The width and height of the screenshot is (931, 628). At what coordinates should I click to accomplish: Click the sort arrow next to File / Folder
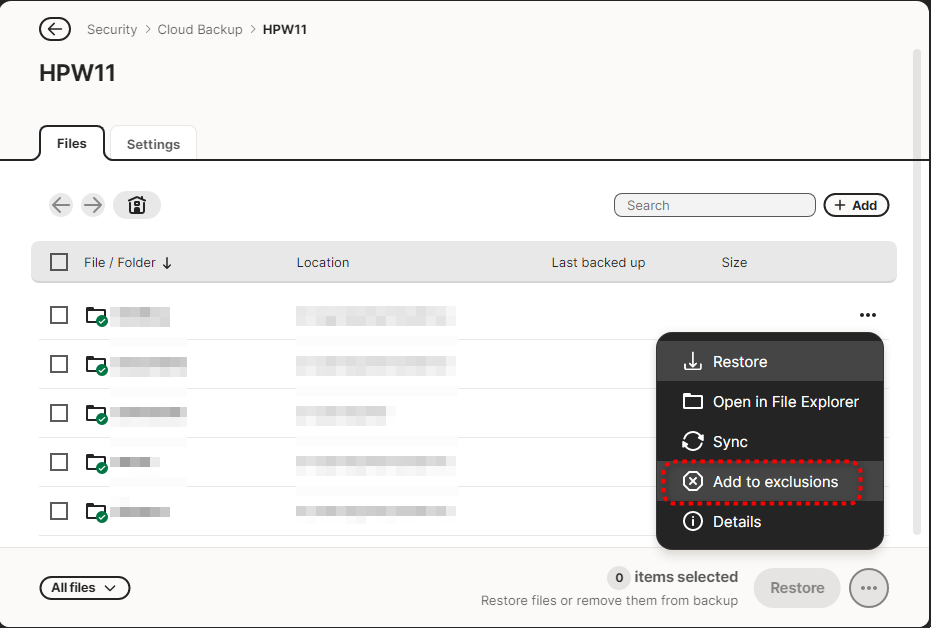[167, 263]
